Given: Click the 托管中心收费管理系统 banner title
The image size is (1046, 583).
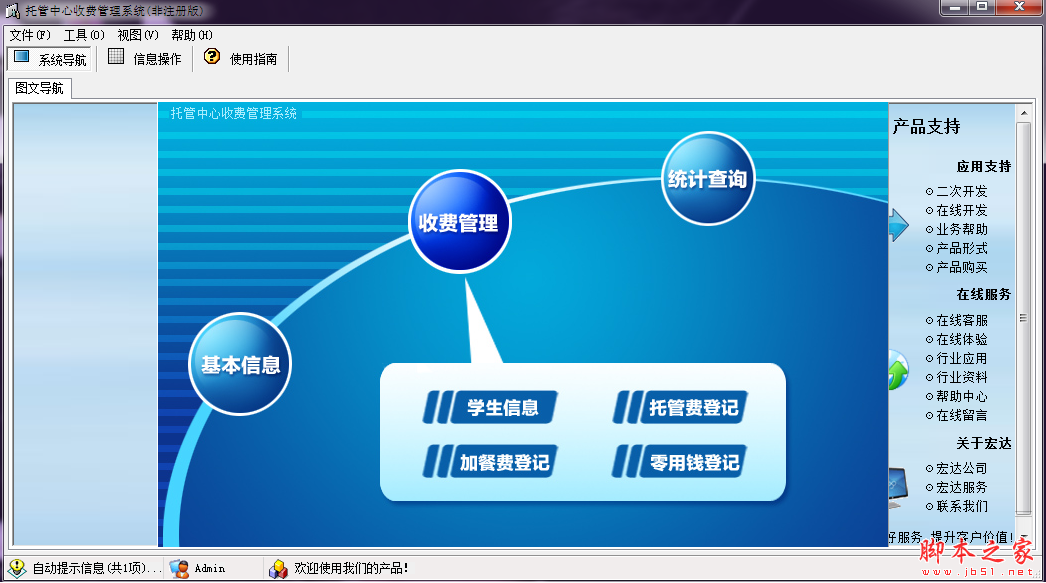Looking at the screenshot, I should [233, 113].
